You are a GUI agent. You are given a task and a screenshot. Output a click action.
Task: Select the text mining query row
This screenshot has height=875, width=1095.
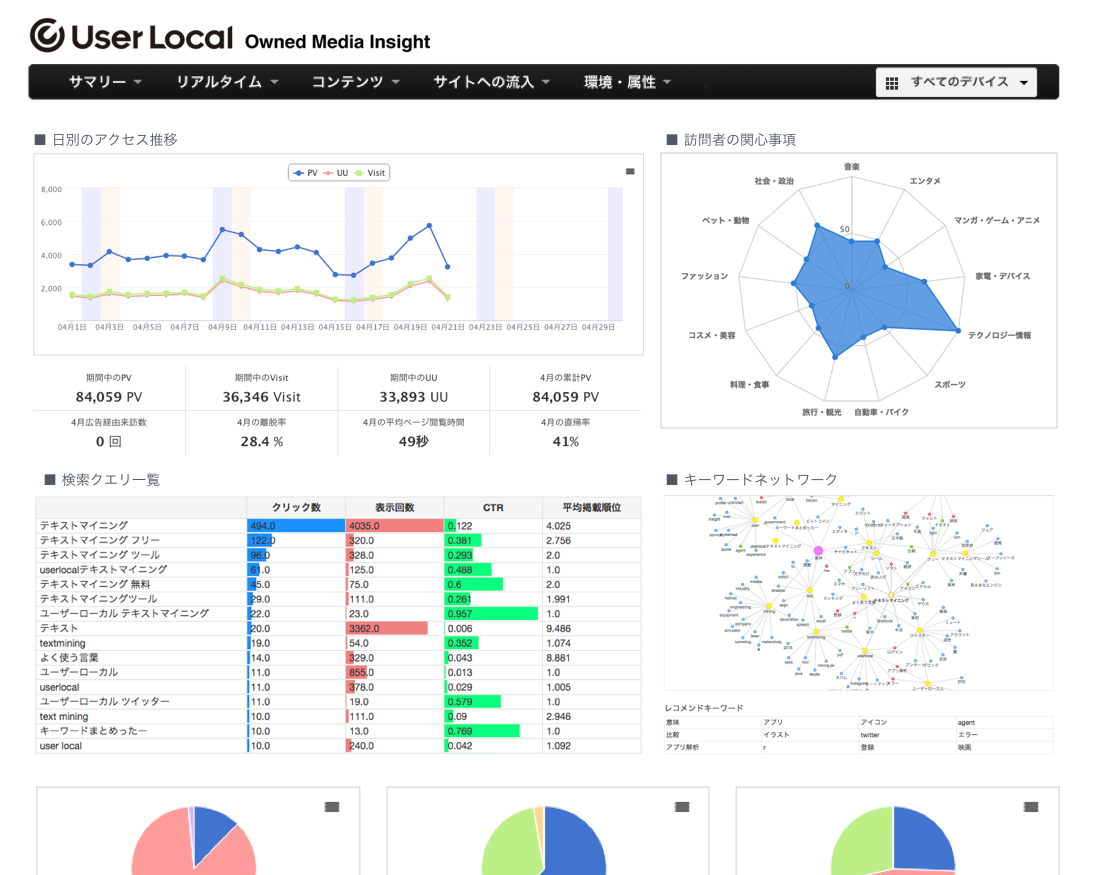coord(338,716)
